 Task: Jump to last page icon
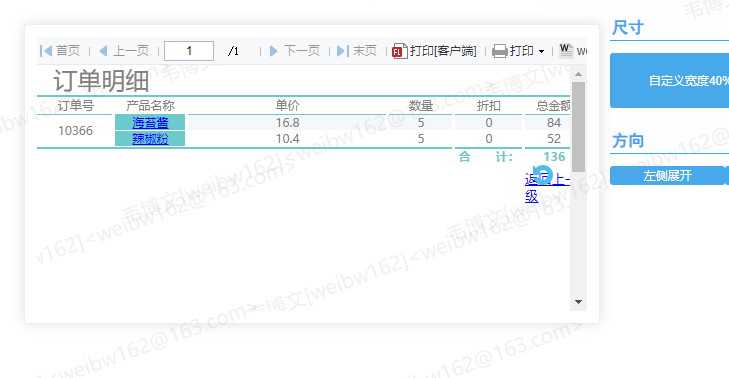343,51
